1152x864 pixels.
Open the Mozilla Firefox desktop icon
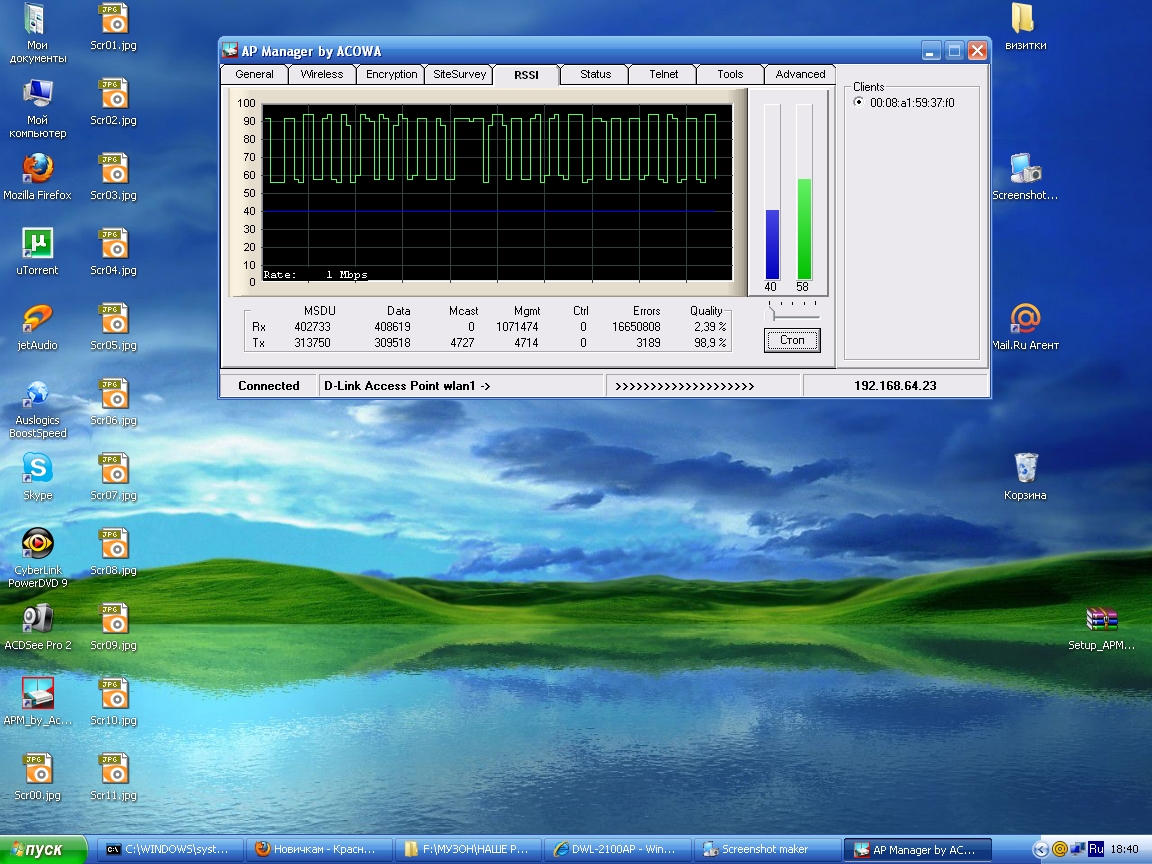[37, 168]
